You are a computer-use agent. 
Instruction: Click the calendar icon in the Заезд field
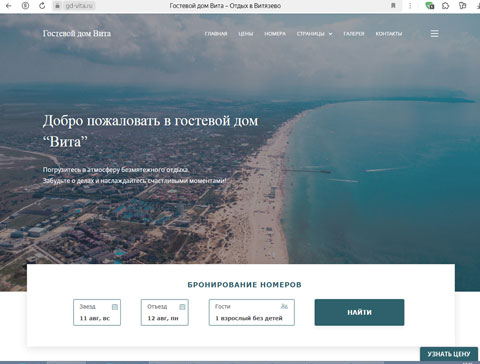point(115,307)
